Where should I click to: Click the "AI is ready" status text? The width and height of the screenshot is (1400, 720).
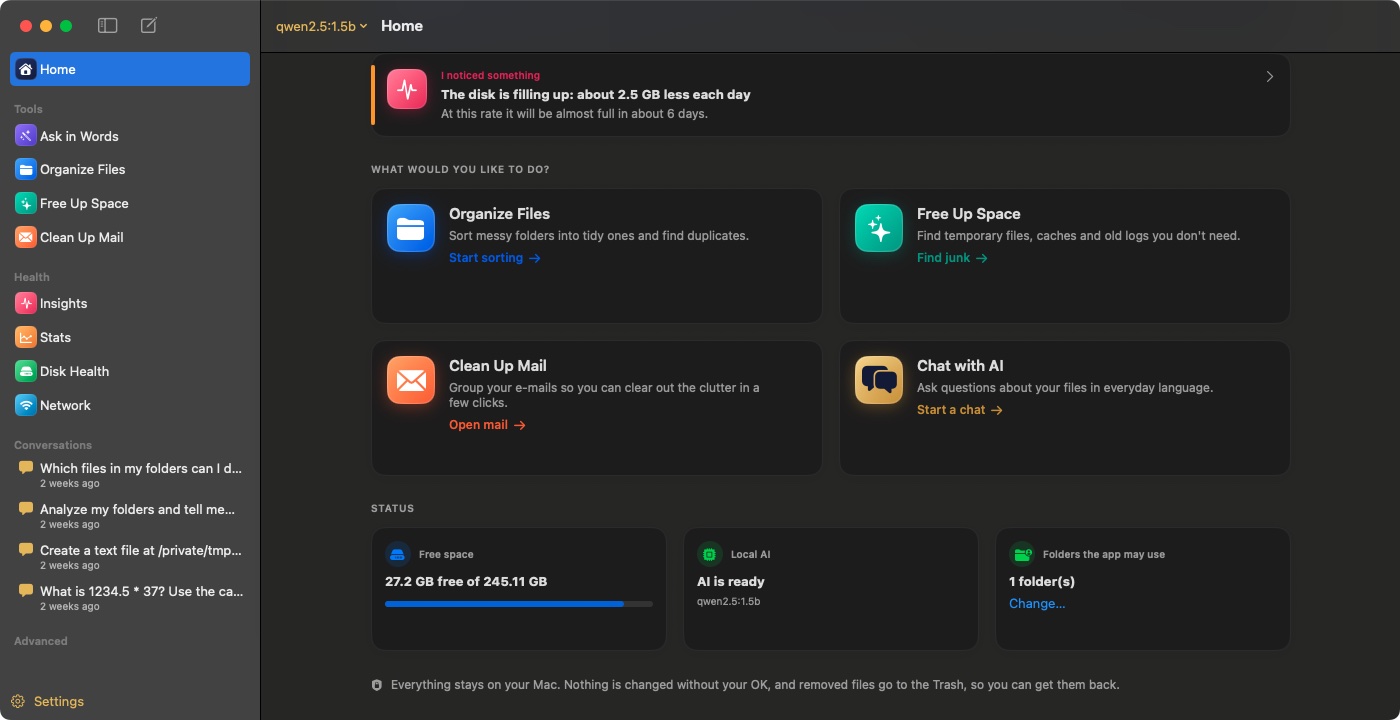[731, 581]
